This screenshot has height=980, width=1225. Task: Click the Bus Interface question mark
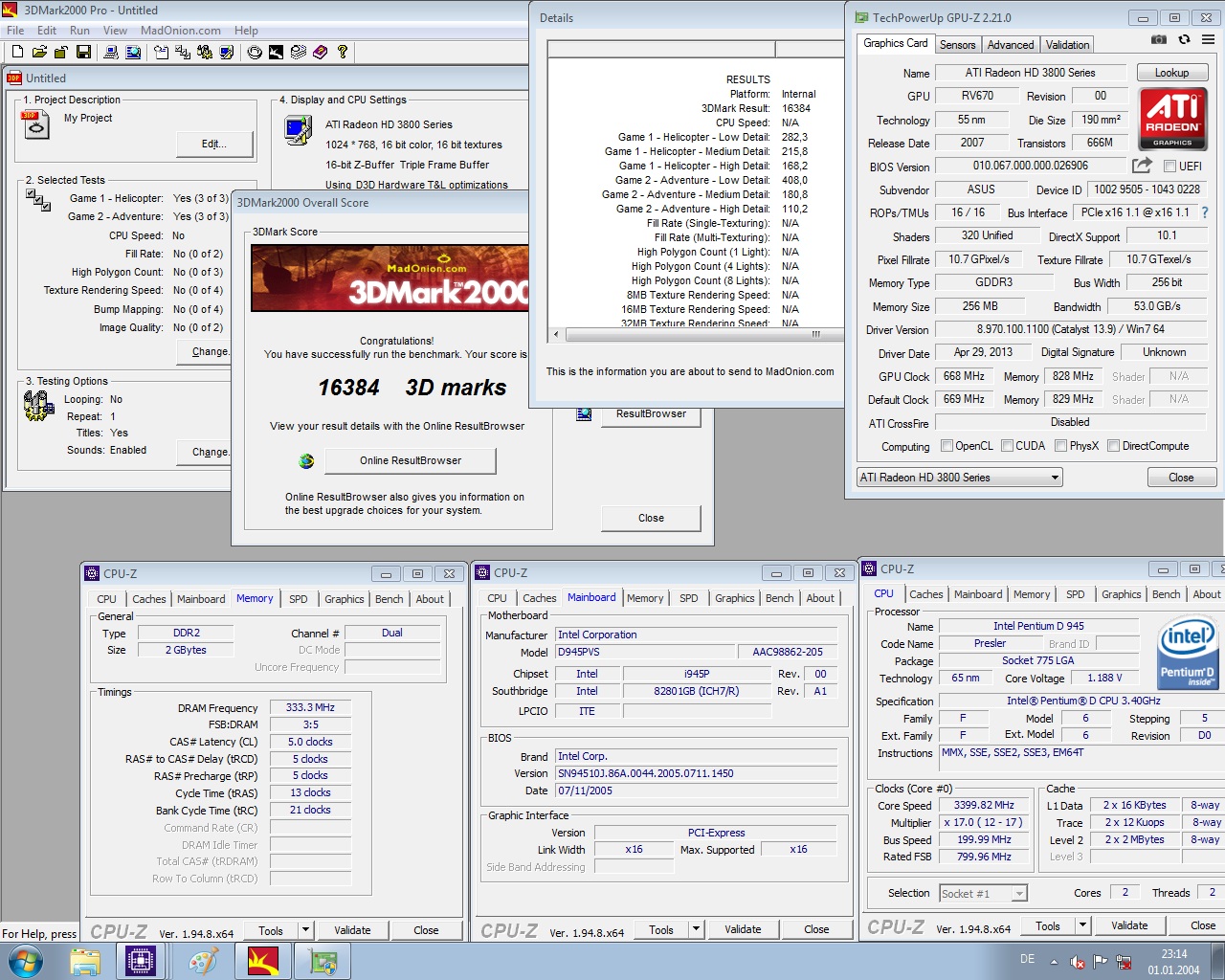(x=1204, y=212)
